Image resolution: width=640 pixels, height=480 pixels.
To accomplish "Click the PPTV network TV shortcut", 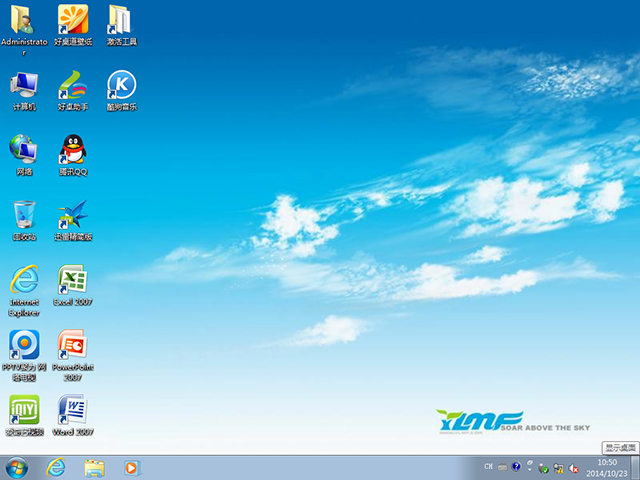I will [x=24, y=345].
